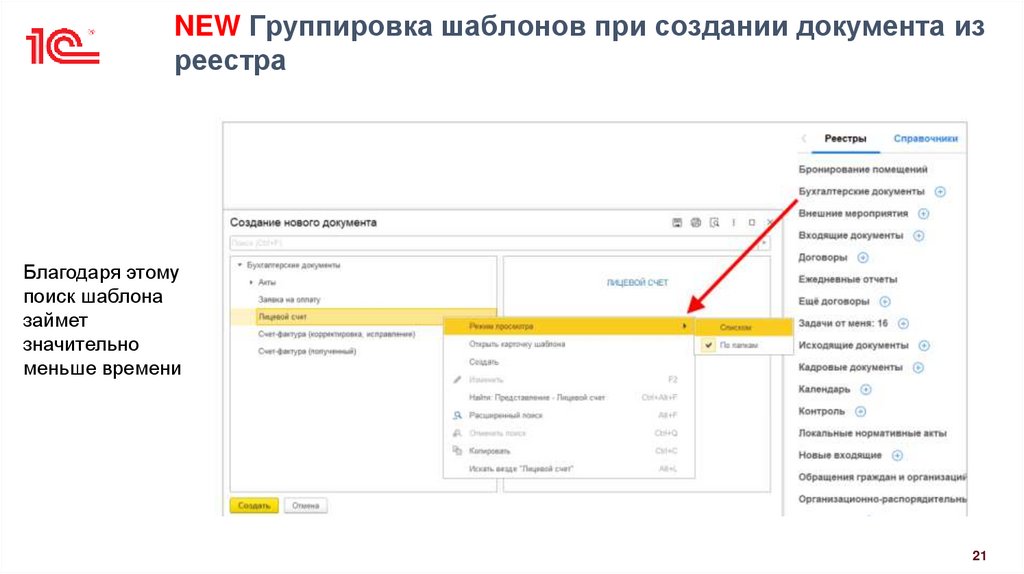Click the 1C logo

62,46
